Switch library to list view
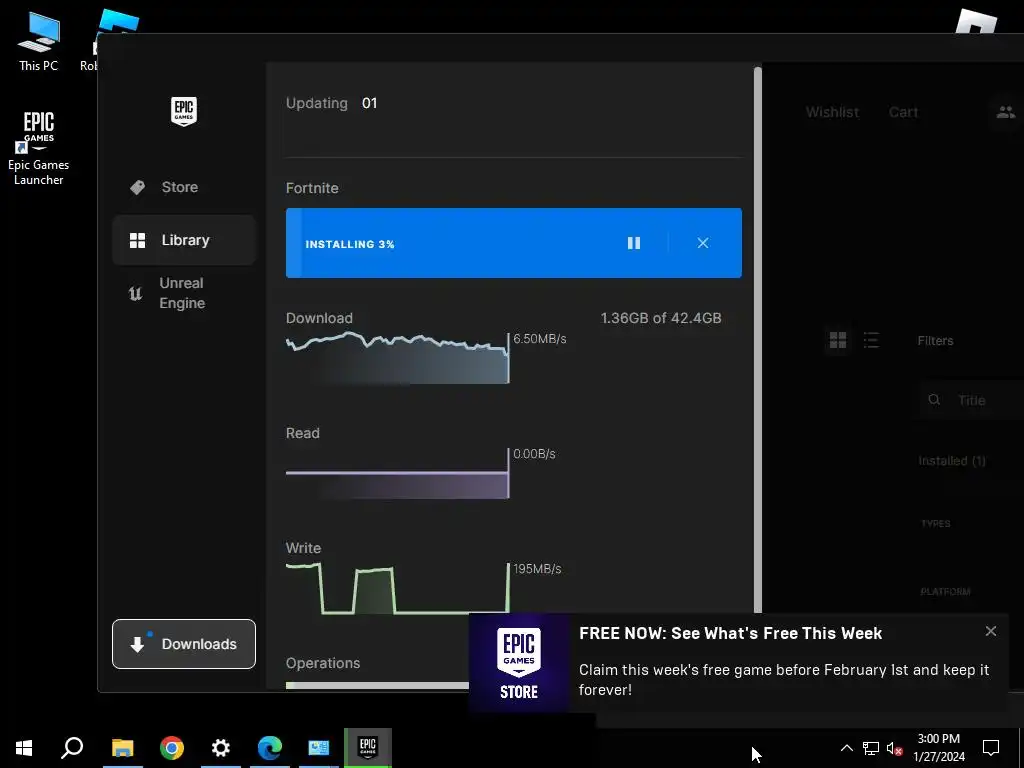 click(871, 340)
